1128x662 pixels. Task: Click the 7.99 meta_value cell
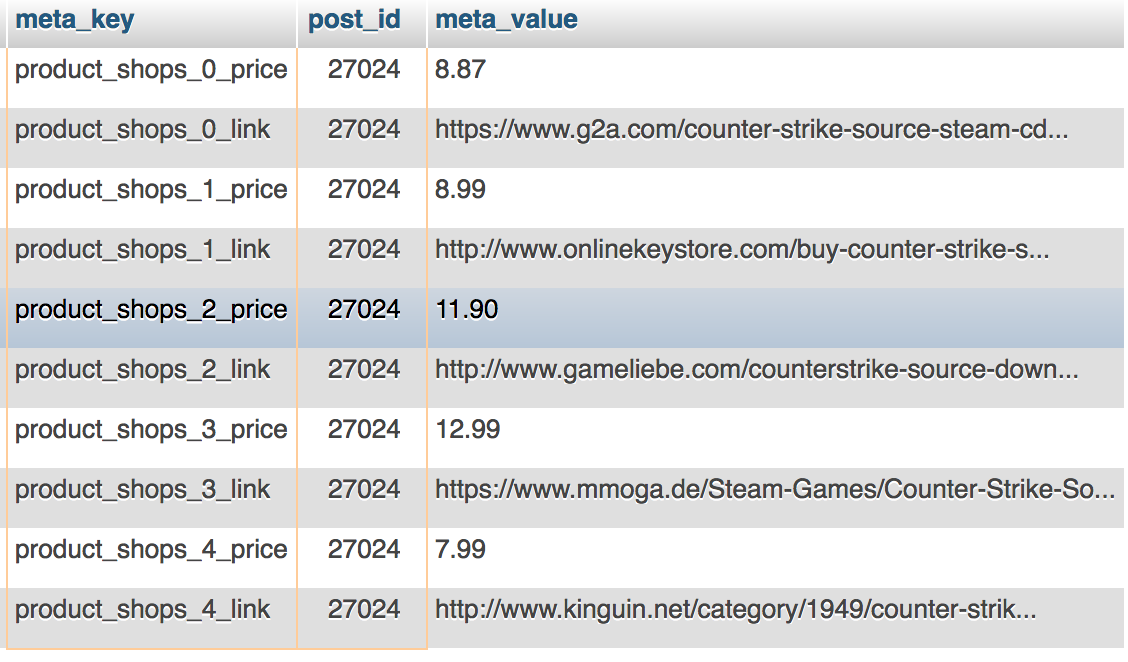coord(776,558)
